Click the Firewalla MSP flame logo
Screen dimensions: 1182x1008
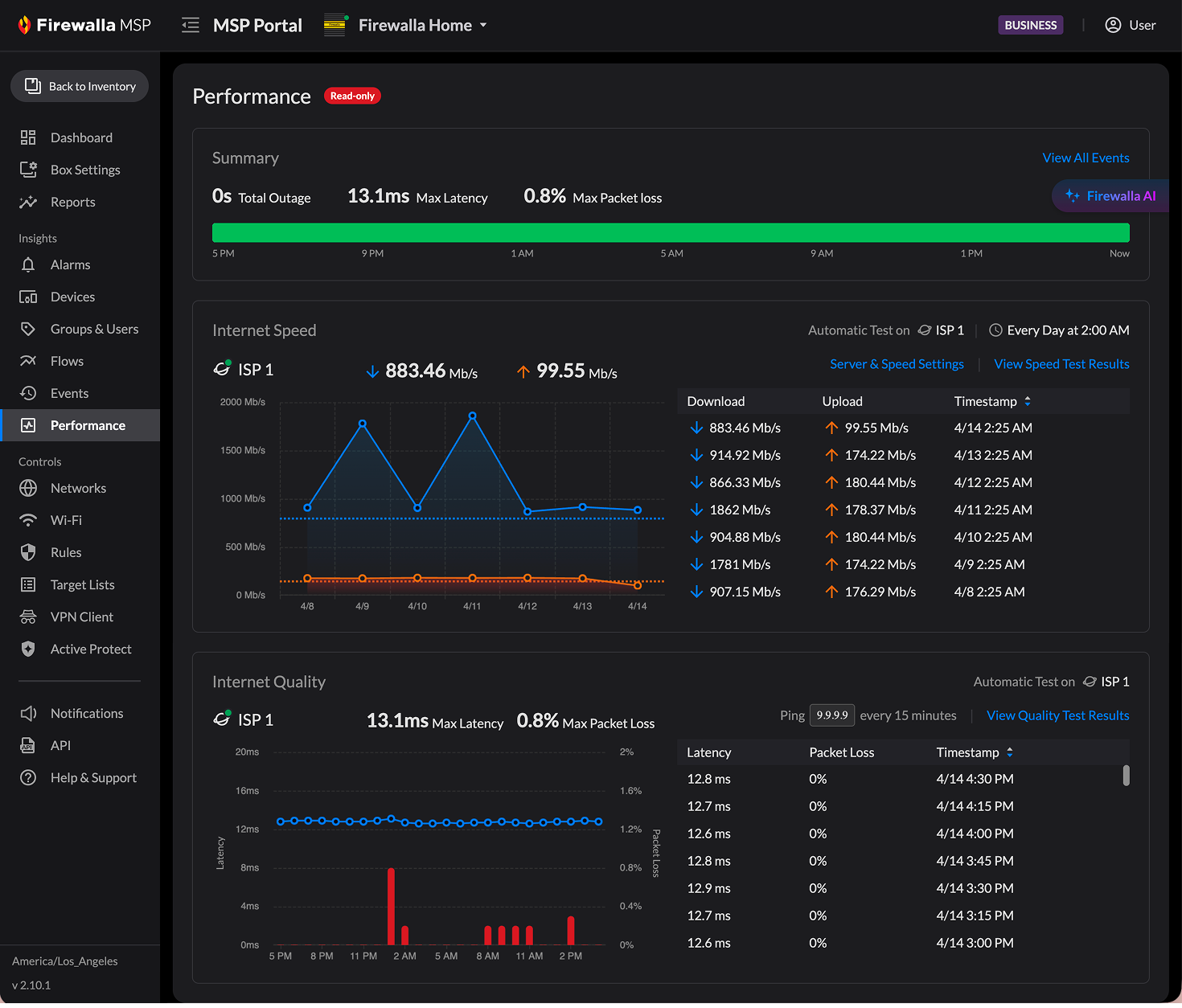pyautogui.click(x=24, y=25)
